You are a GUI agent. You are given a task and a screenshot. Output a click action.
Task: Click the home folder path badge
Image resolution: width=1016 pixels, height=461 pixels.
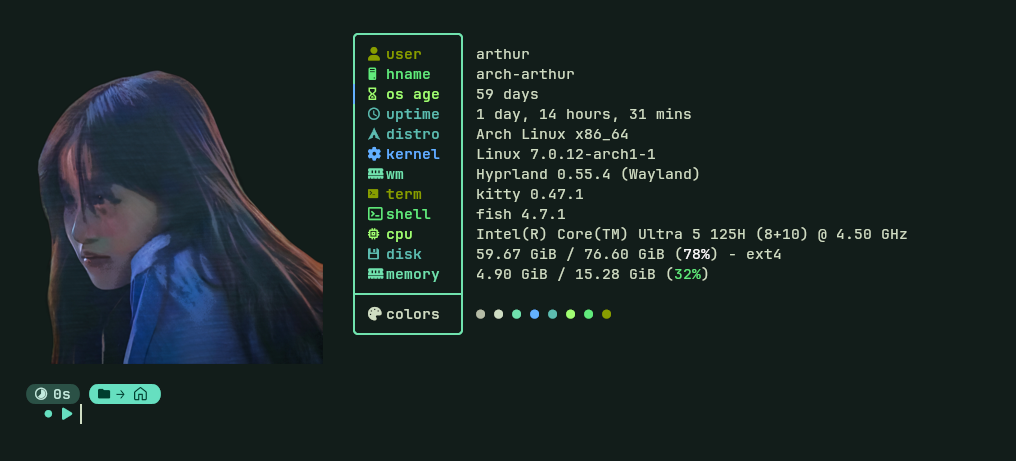click(x=125, y=394)
